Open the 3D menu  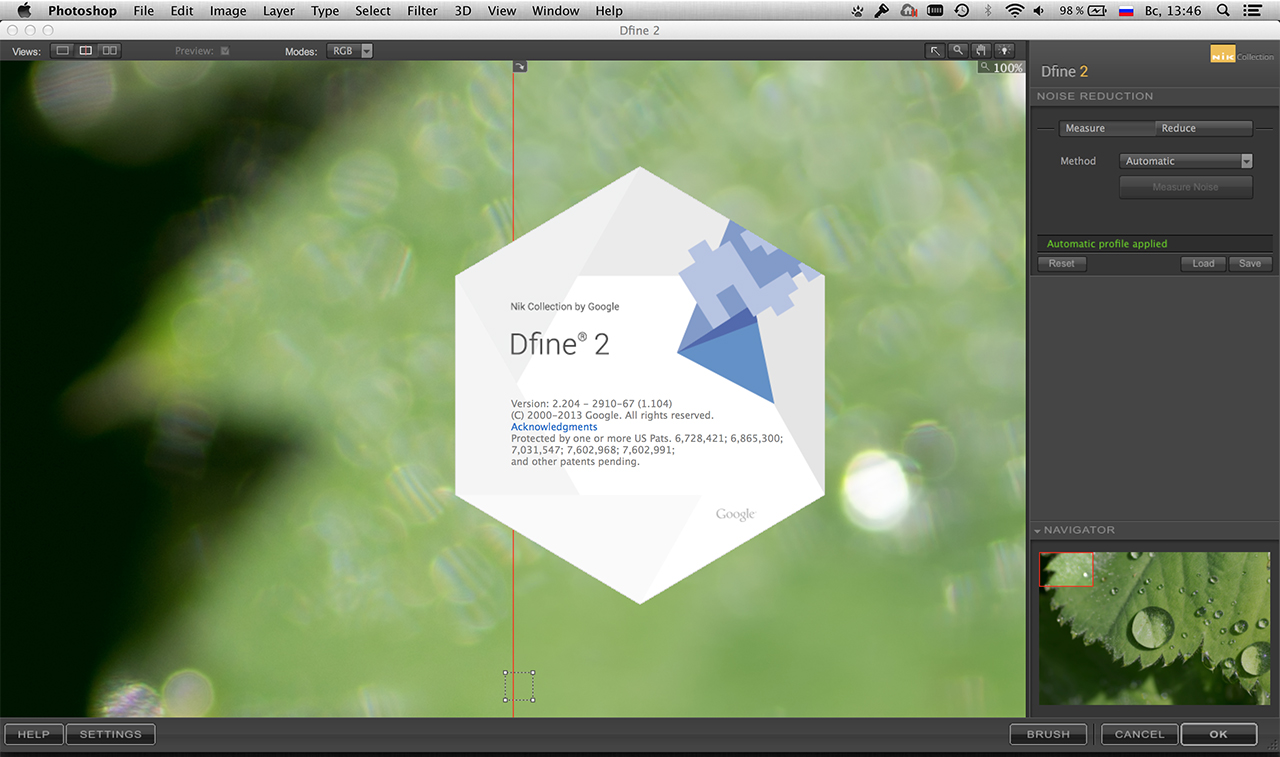pyautogui.click(x=462, y=11)
